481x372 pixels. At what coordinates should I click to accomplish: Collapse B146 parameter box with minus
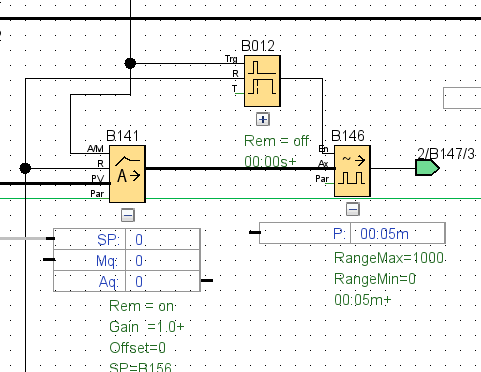point(353,209)
